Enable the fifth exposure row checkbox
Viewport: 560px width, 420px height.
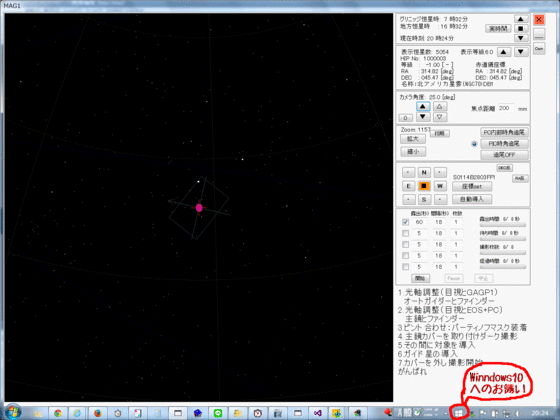405,267
